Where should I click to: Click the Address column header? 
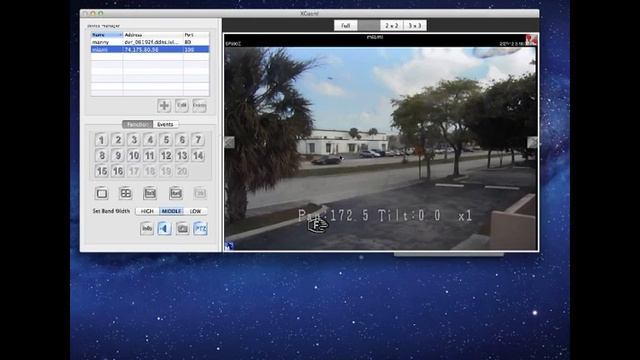click(153, 35)
